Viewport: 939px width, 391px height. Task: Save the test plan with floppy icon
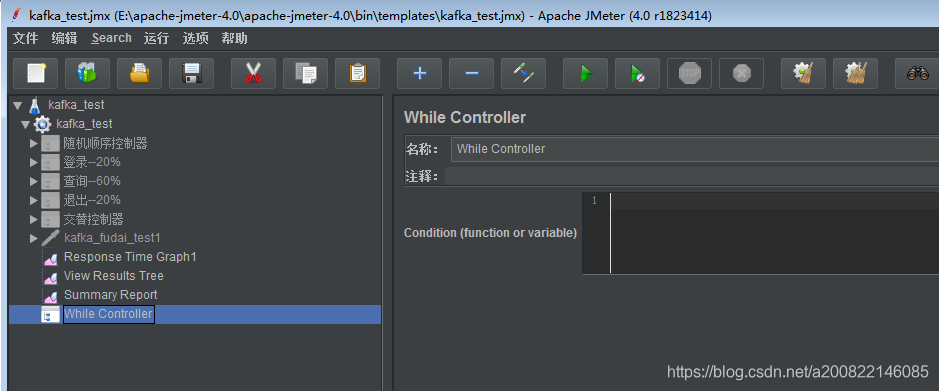[x=192, y=74]
